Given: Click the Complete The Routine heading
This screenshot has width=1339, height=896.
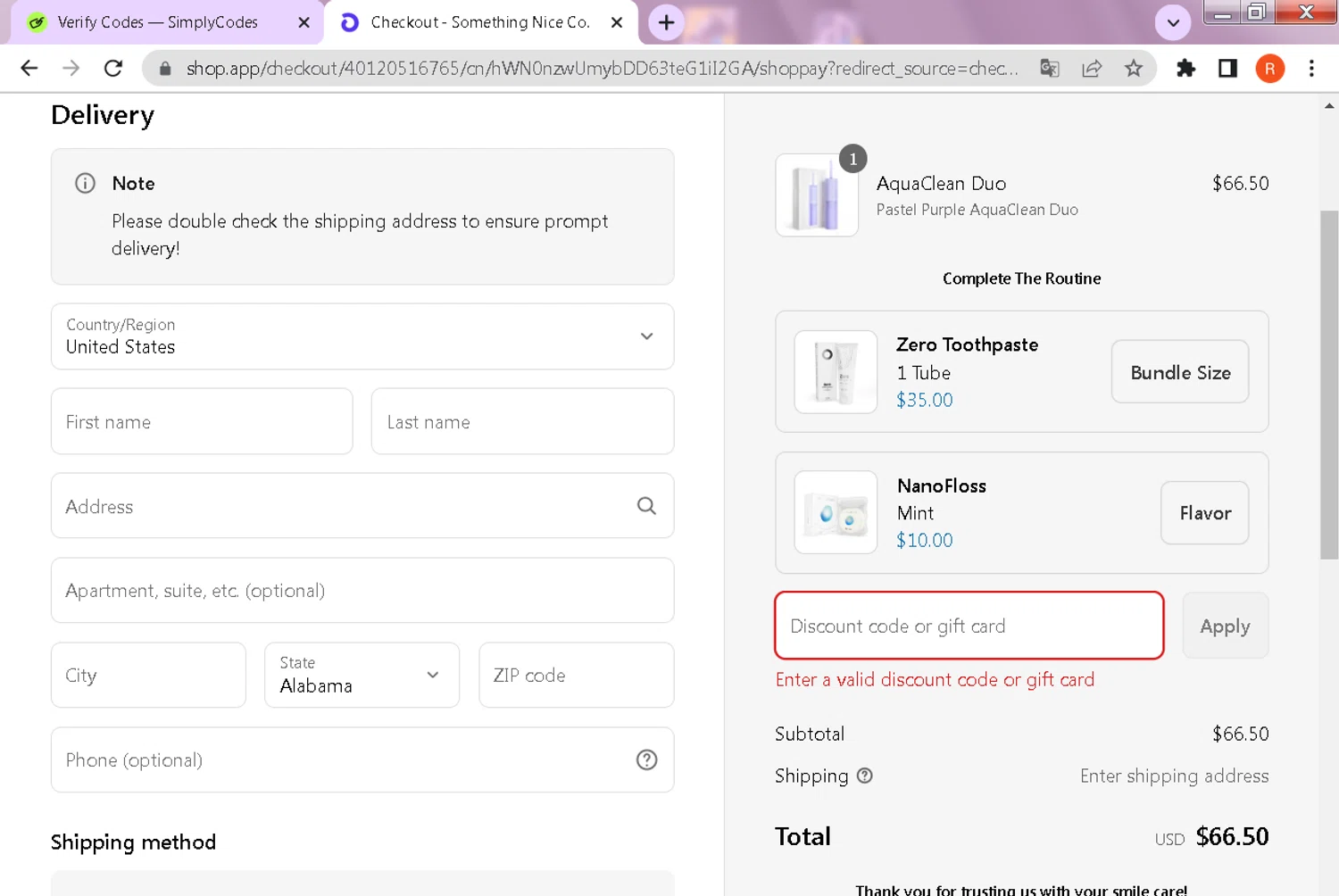Looking at the screenshot, I should 1022,278.
